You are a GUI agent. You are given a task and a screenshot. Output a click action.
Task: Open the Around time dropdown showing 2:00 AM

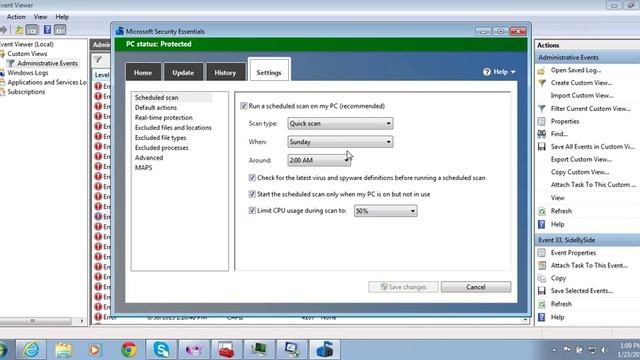(319, 160)
